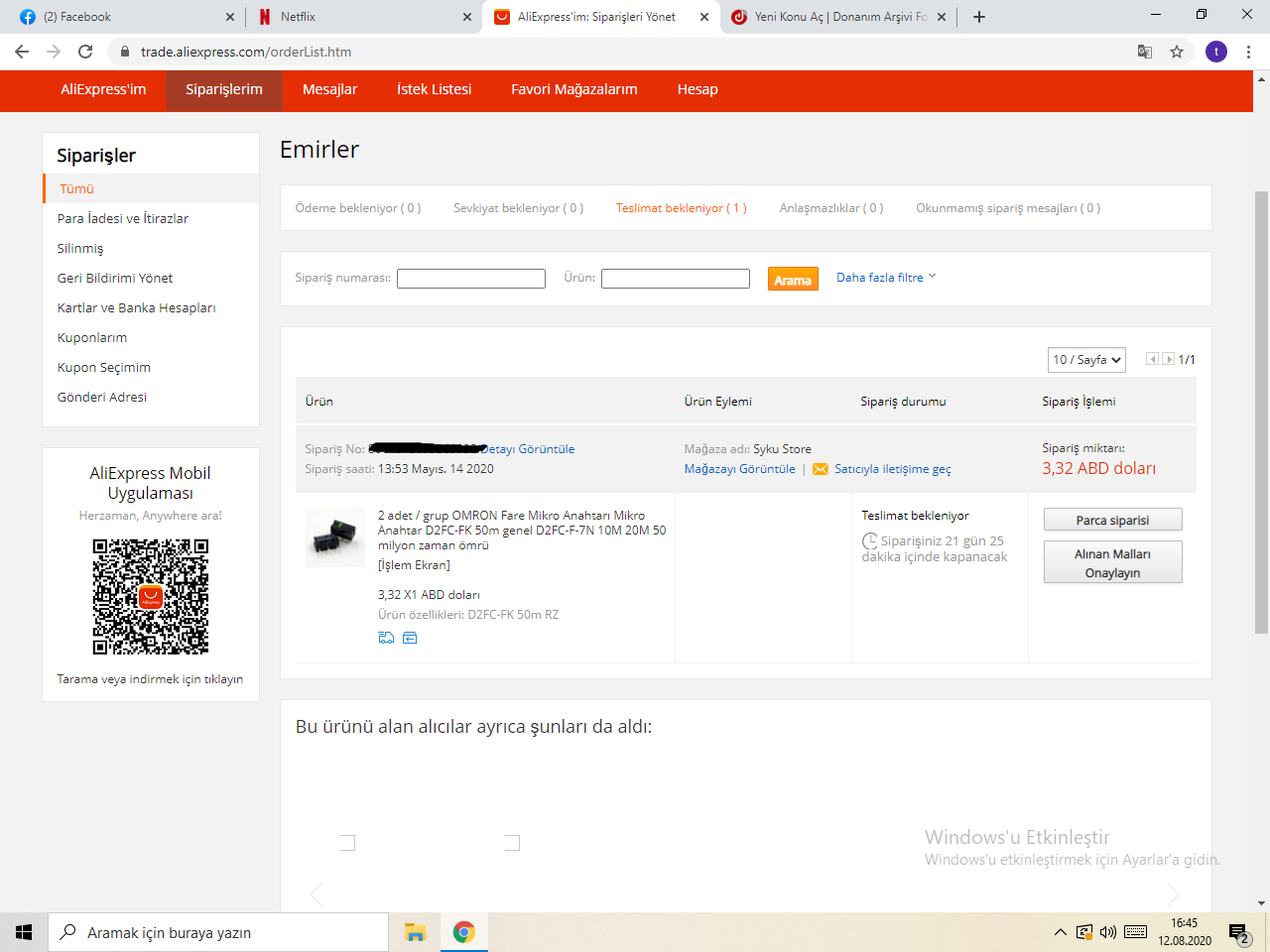
Task: Launch File Explorer from the taskbar
Action: click(x=415, y=932)
